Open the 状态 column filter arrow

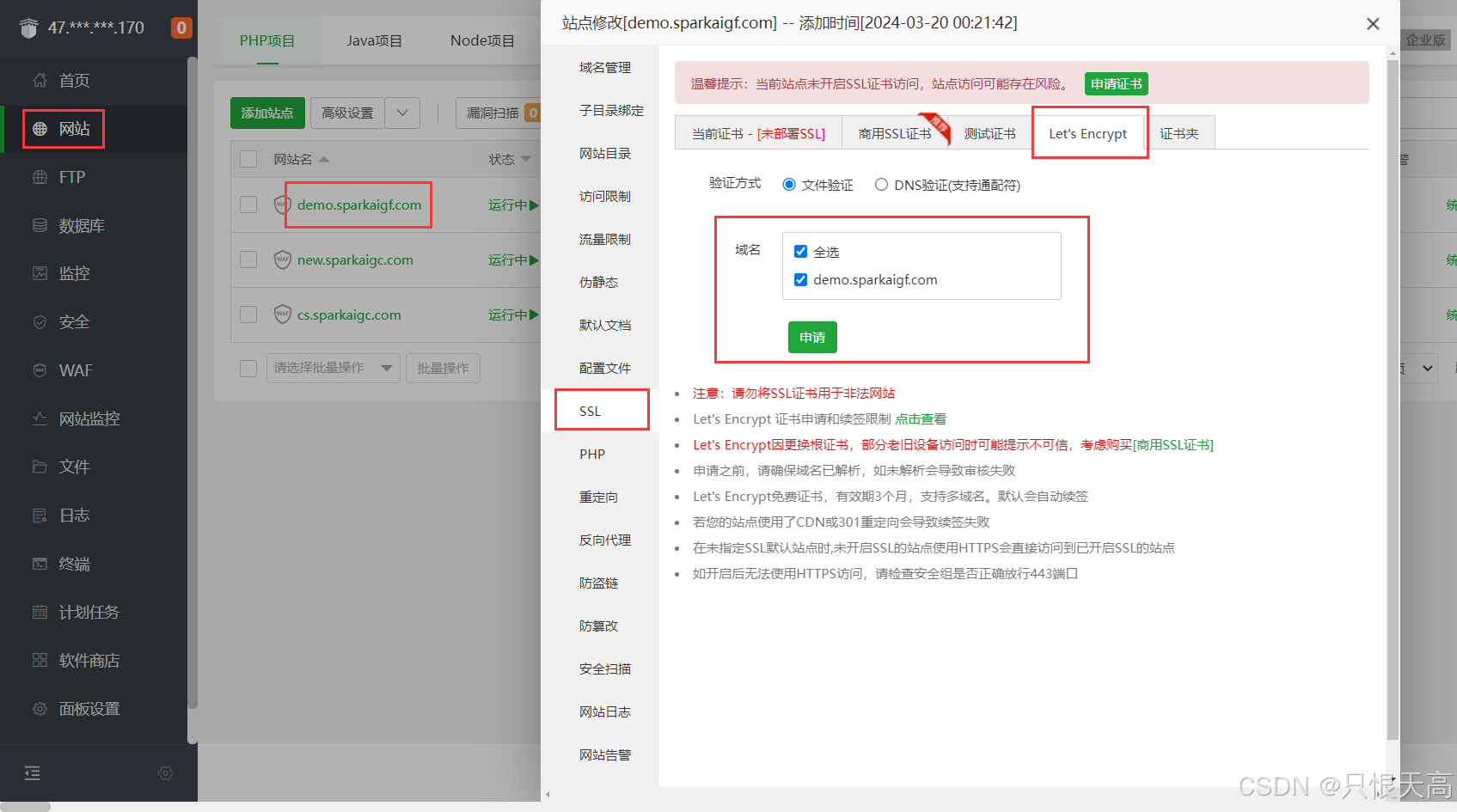(x=526, y=159)
